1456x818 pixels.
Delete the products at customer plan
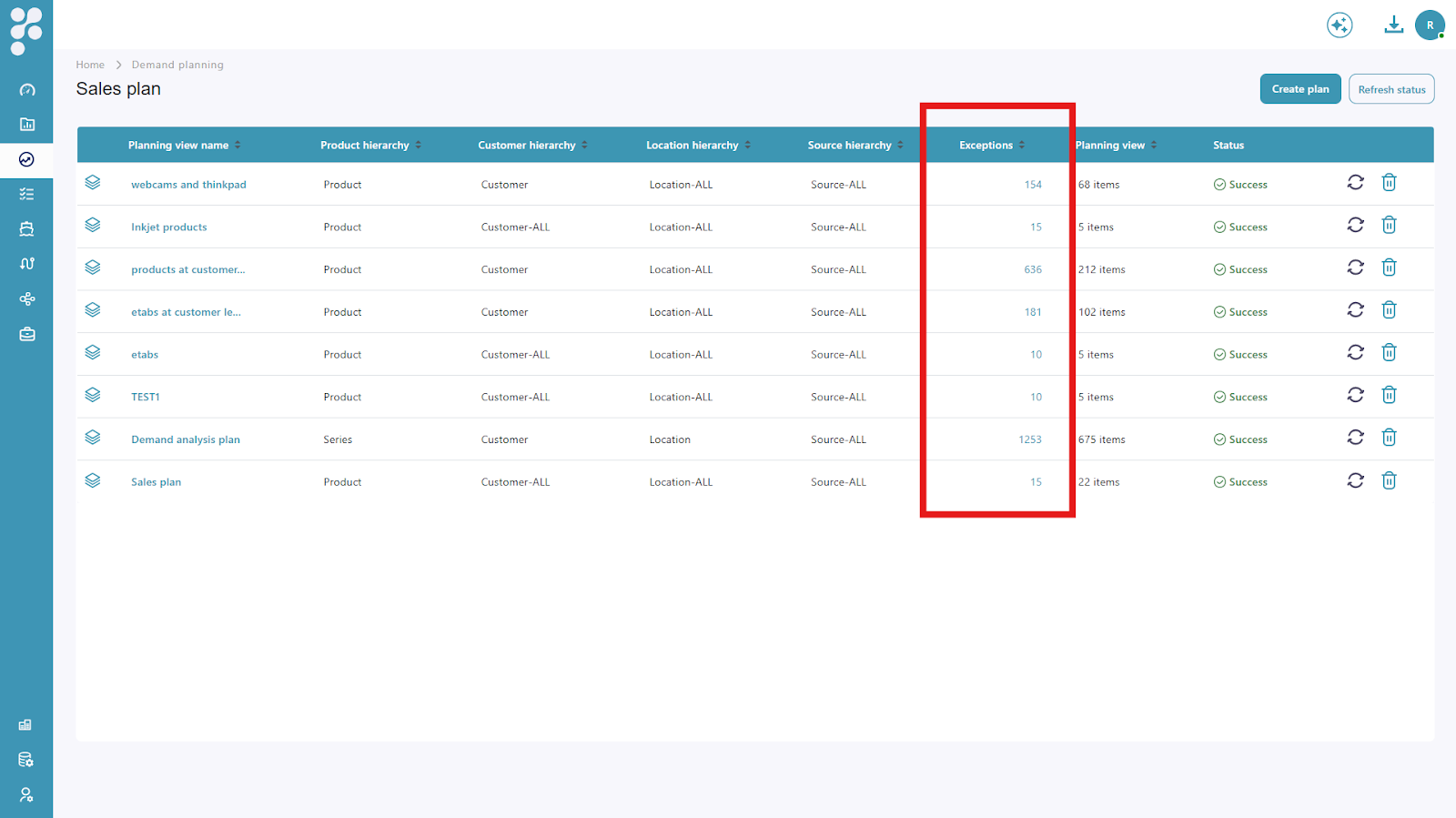(x=1389, y=268)
